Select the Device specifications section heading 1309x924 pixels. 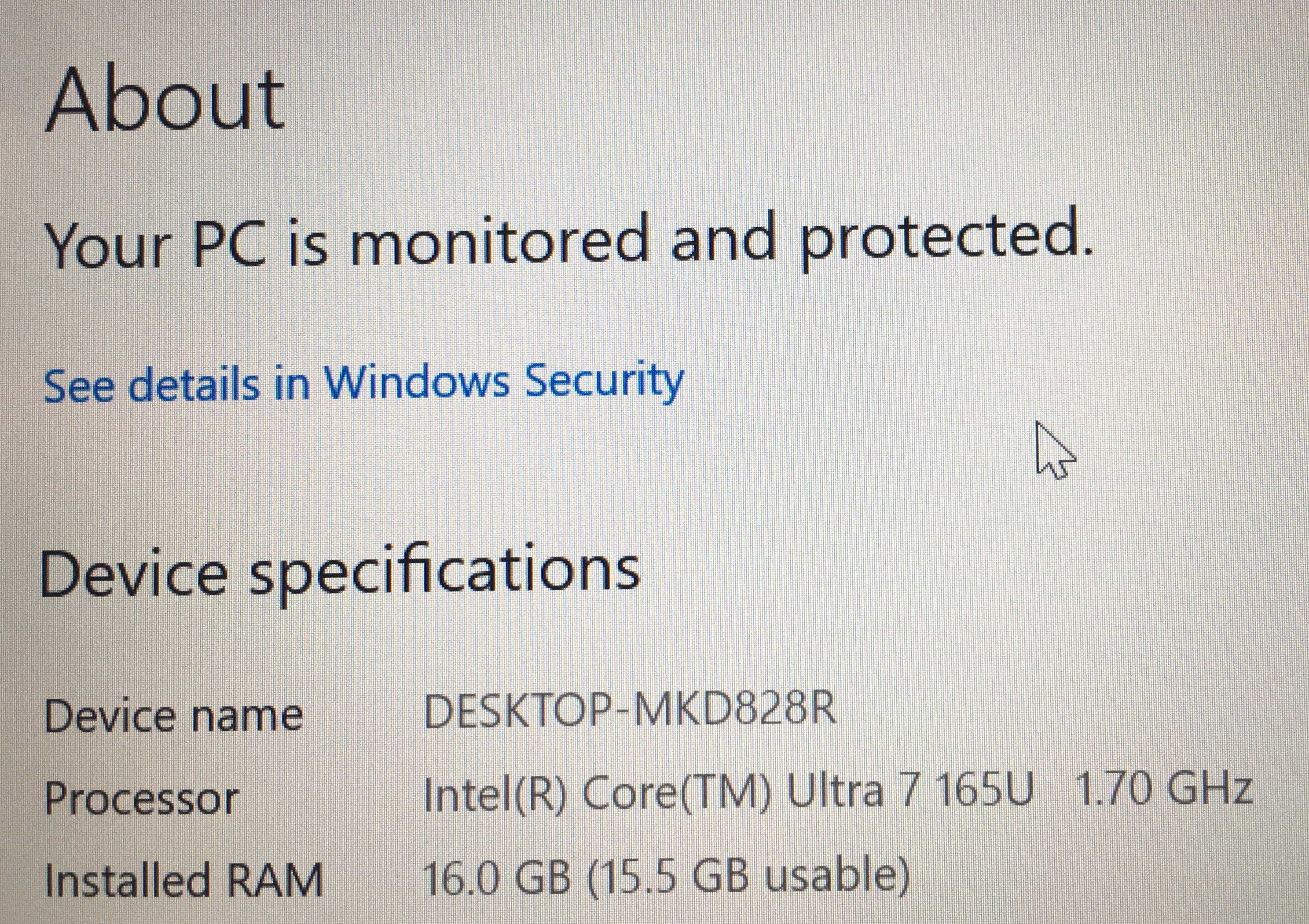[x=340, y=572]
